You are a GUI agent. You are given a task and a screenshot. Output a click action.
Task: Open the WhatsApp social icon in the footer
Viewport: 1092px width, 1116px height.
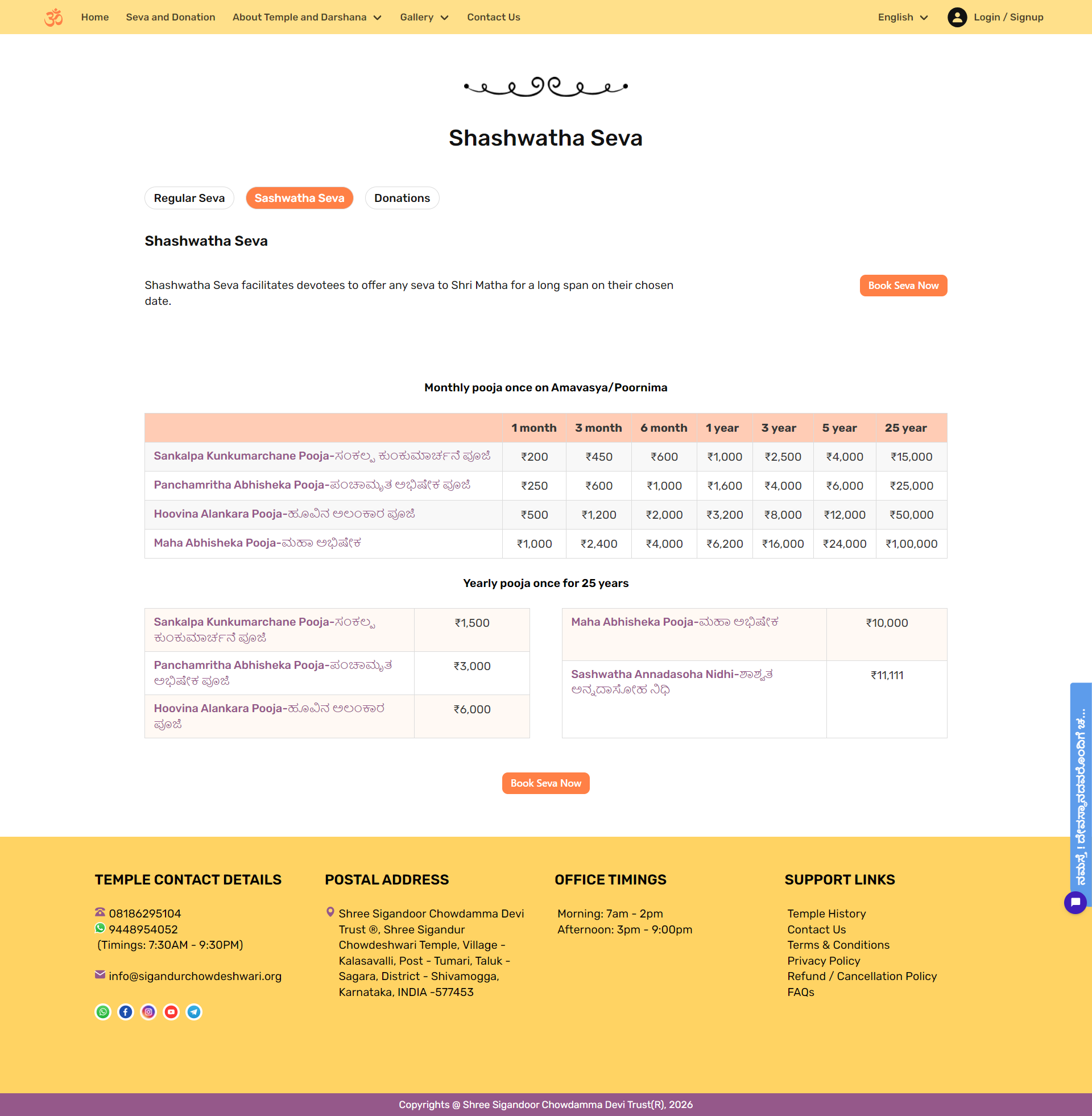tap(103, 1012)
